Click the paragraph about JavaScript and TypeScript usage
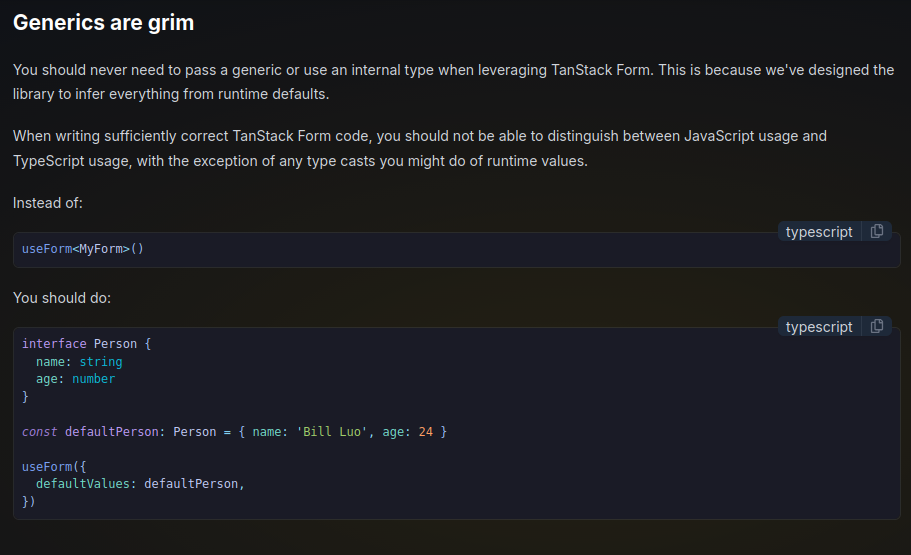This screenshot has height=555, width=911. pyautogui.click(x=420, y=148)
